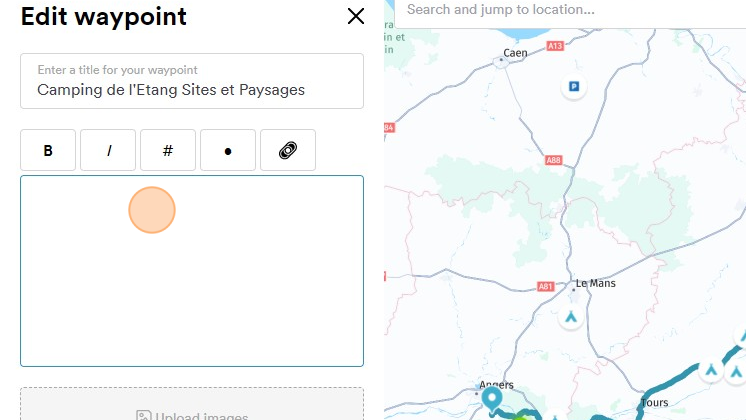Select the campsite marker below Le Mans

(x=571, y=317)
